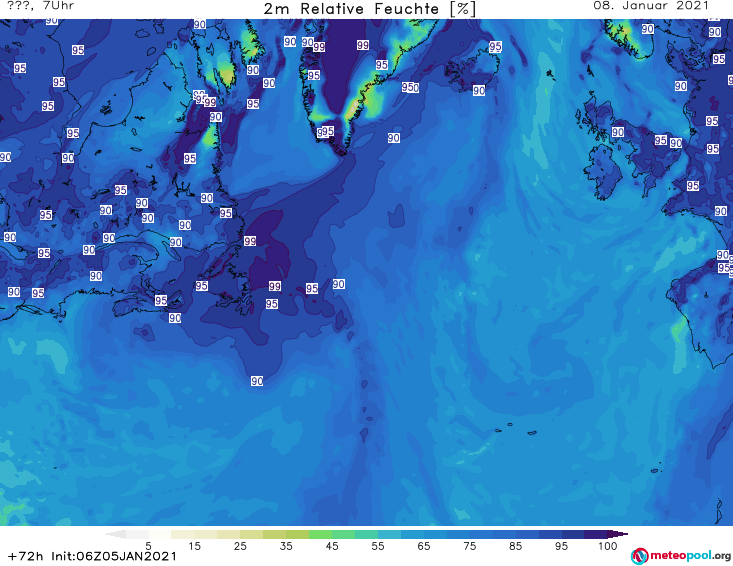The image size is (733, 566).
Task: Select the title '2m Relative Feuchte [%]'
Action: click(x=370, y=9)
